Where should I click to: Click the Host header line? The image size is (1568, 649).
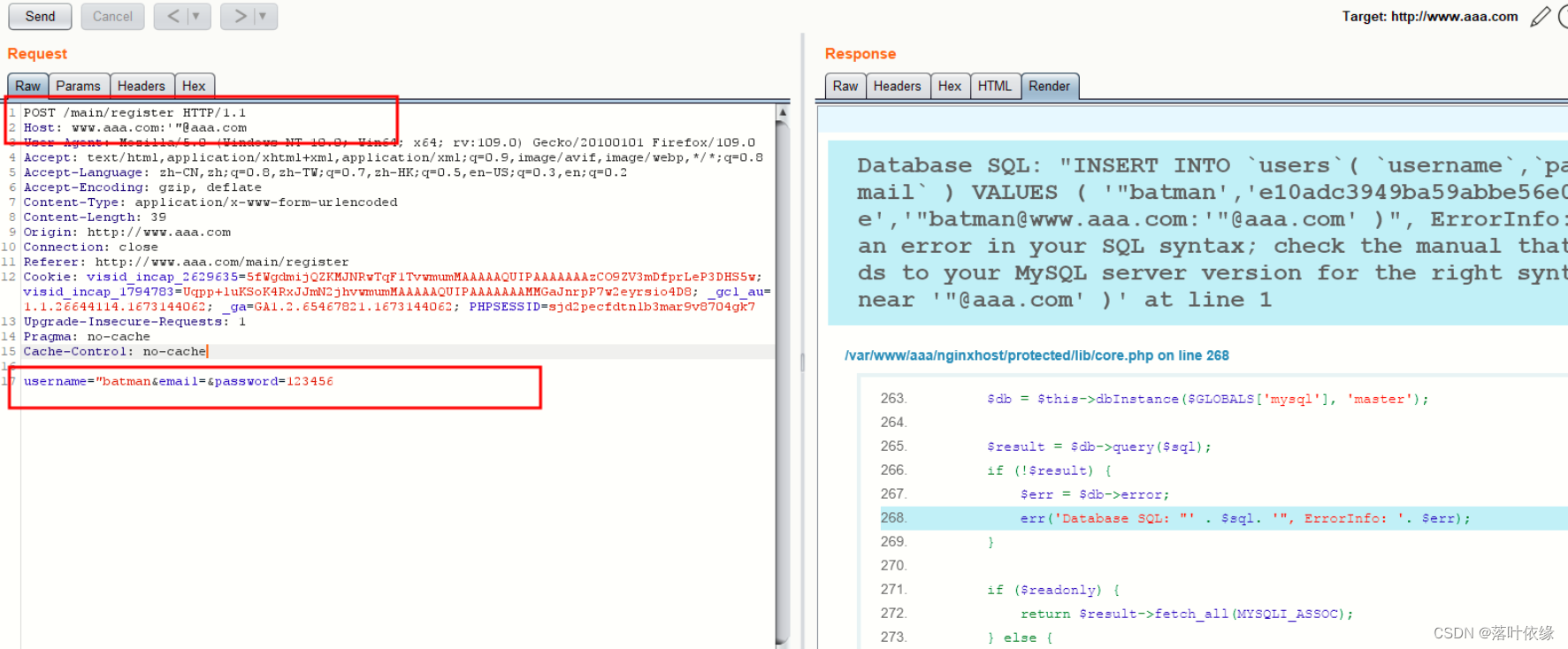pos(134,127)
